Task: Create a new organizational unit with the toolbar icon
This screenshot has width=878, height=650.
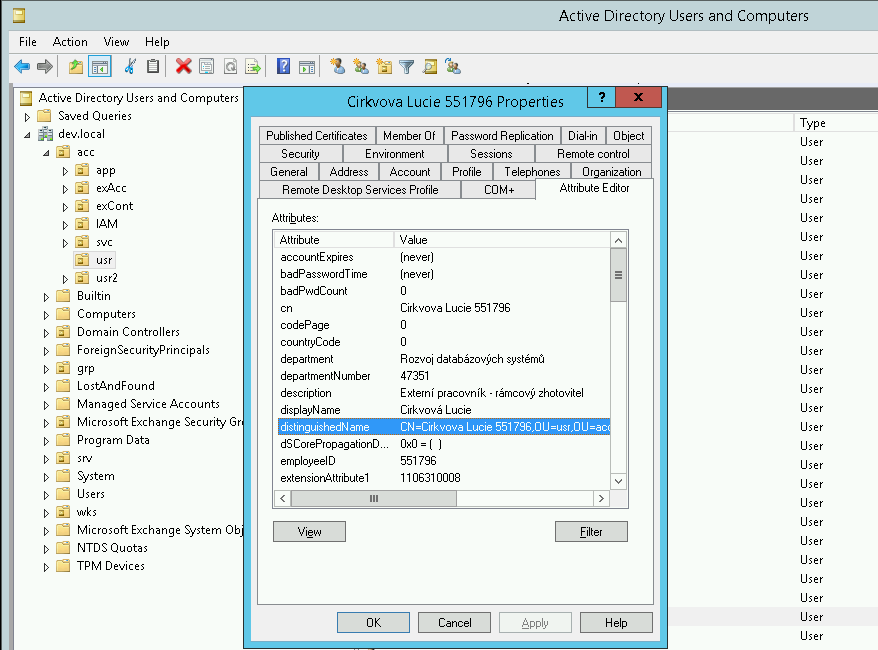Action: point(384,67)
